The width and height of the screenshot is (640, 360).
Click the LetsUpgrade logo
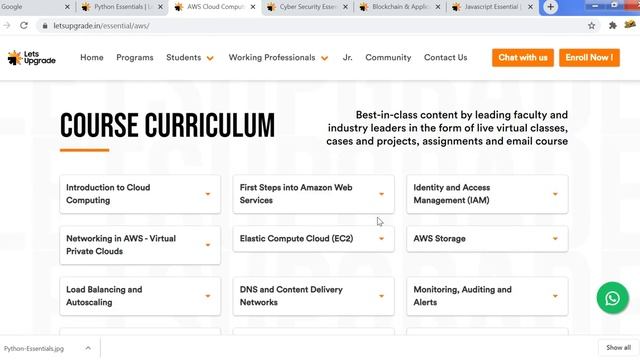click(31, 58)
